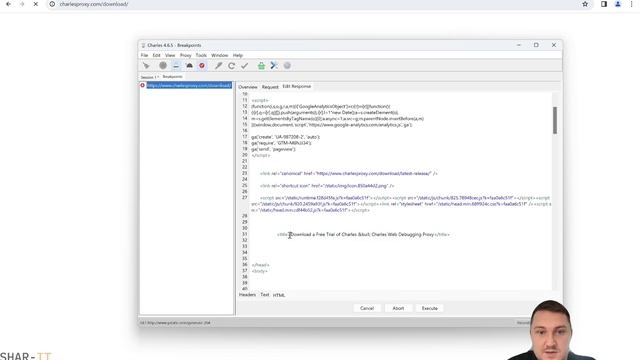Screen dimensions: 640x360
Task: Toggle SSL Proxying toolbar icon
Action: [x=176, y=66]
